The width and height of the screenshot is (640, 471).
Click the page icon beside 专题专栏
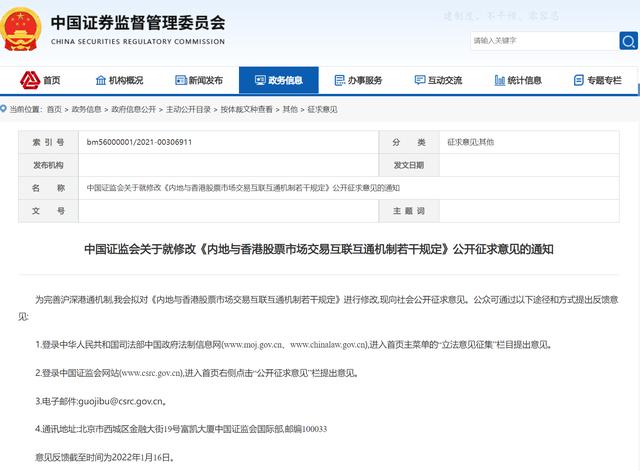tap(579, 80)
